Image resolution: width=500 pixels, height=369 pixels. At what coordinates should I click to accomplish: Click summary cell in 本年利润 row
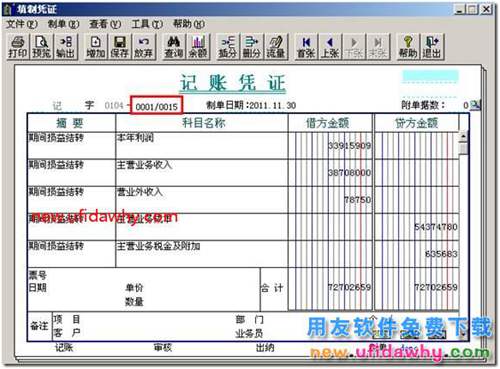tap(71, 146)
